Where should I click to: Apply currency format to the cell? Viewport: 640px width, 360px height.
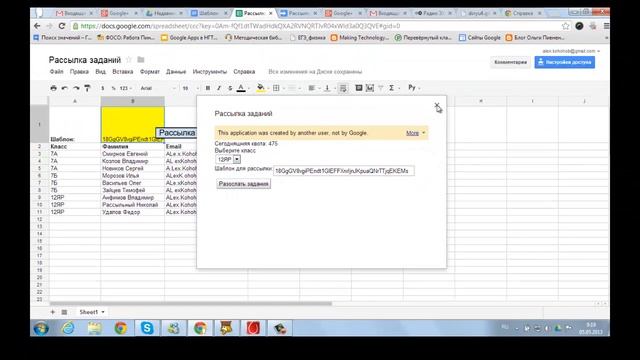102,88
